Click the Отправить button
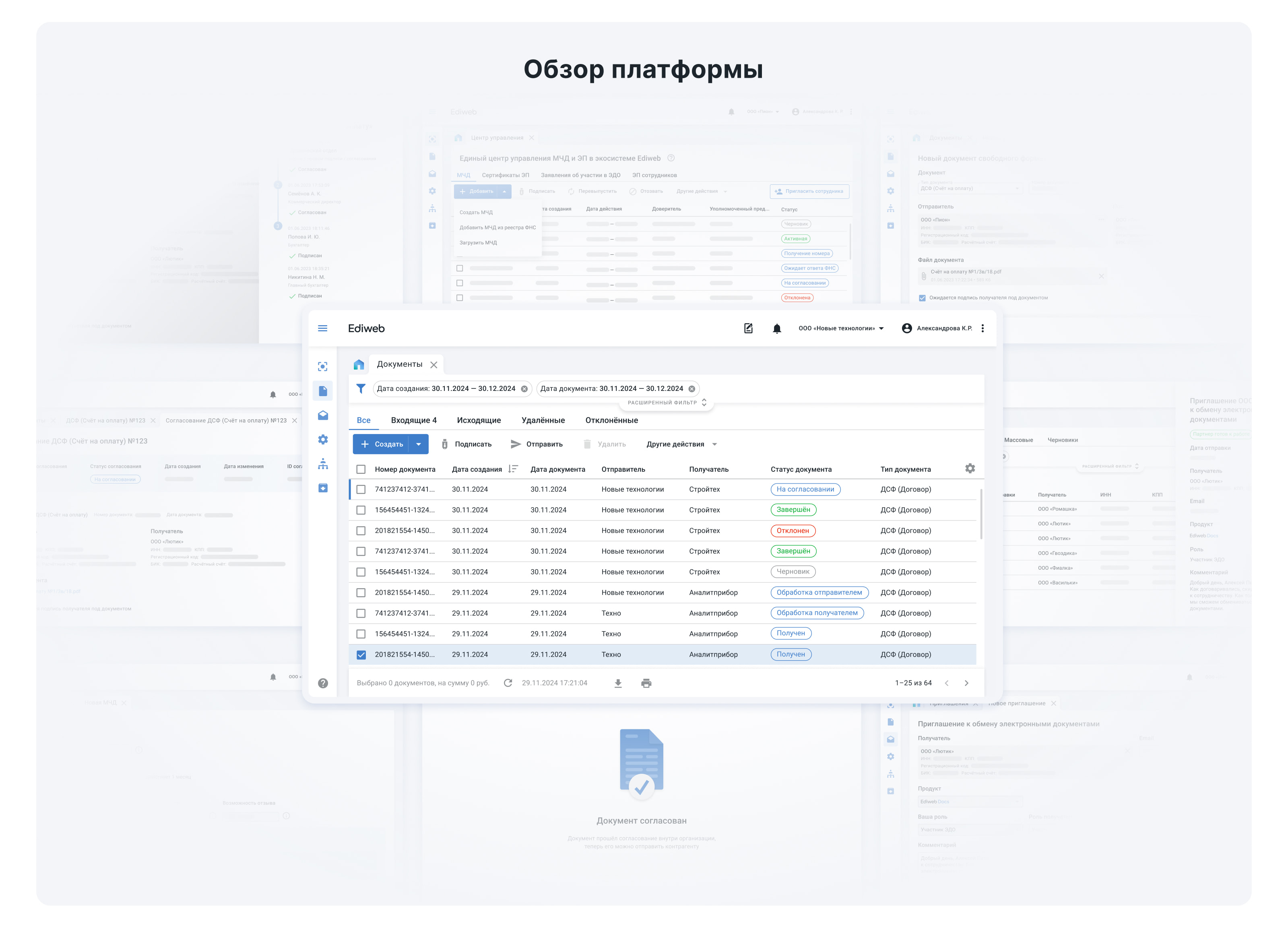Image resolution: width=1288 pixels, height=938 pixels. (x=536, y=444)
